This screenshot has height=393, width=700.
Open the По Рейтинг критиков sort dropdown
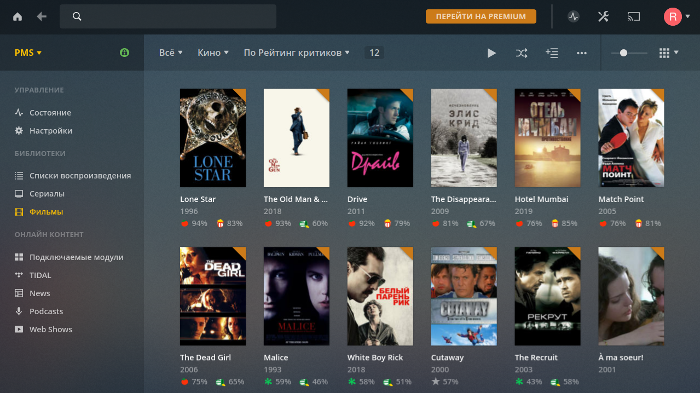(296, 53)
